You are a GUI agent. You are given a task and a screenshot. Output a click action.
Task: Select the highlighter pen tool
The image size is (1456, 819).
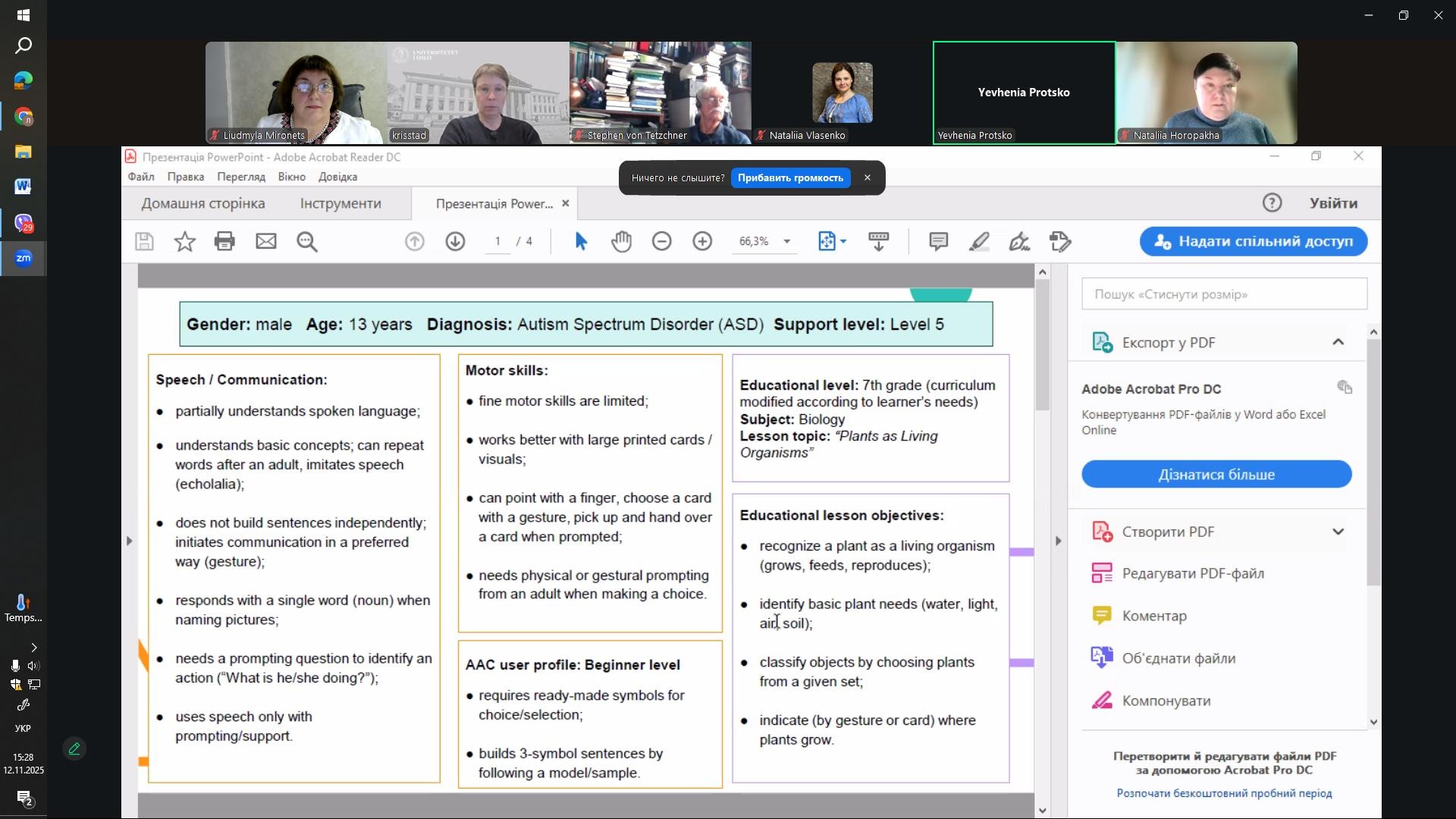click(979, 242)
